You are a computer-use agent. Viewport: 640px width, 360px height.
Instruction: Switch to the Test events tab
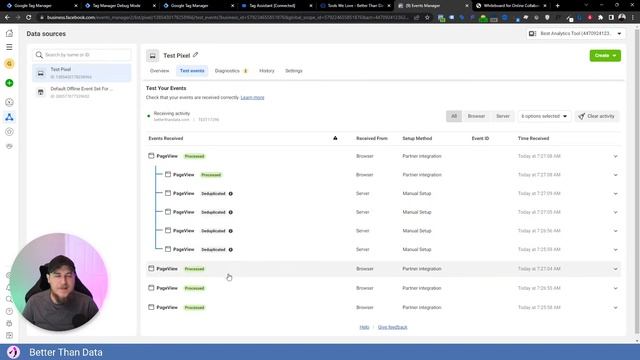192,71
